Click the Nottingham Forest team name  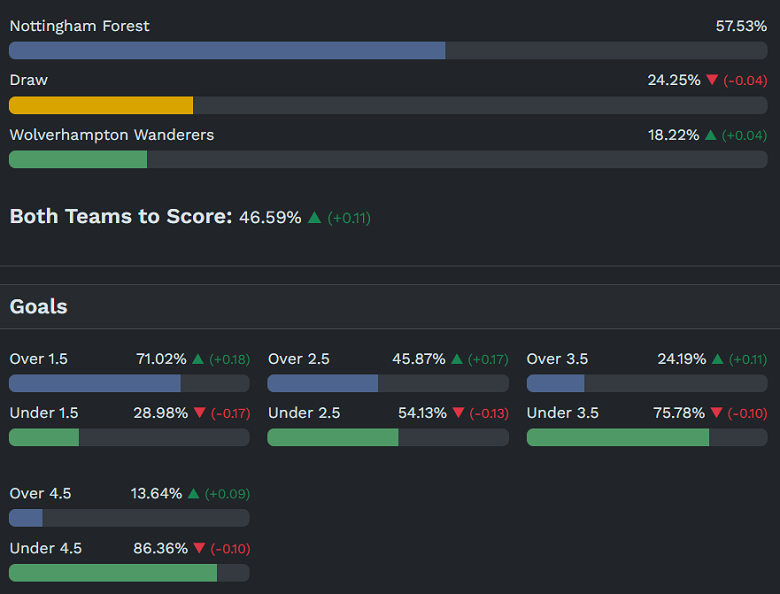click(x=80, y=26)
